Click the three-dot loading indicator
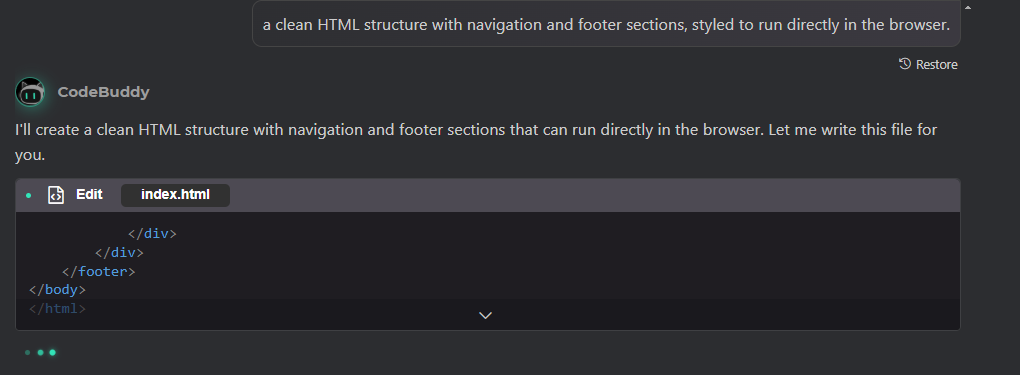1020x375 pixels. point(40,353)
